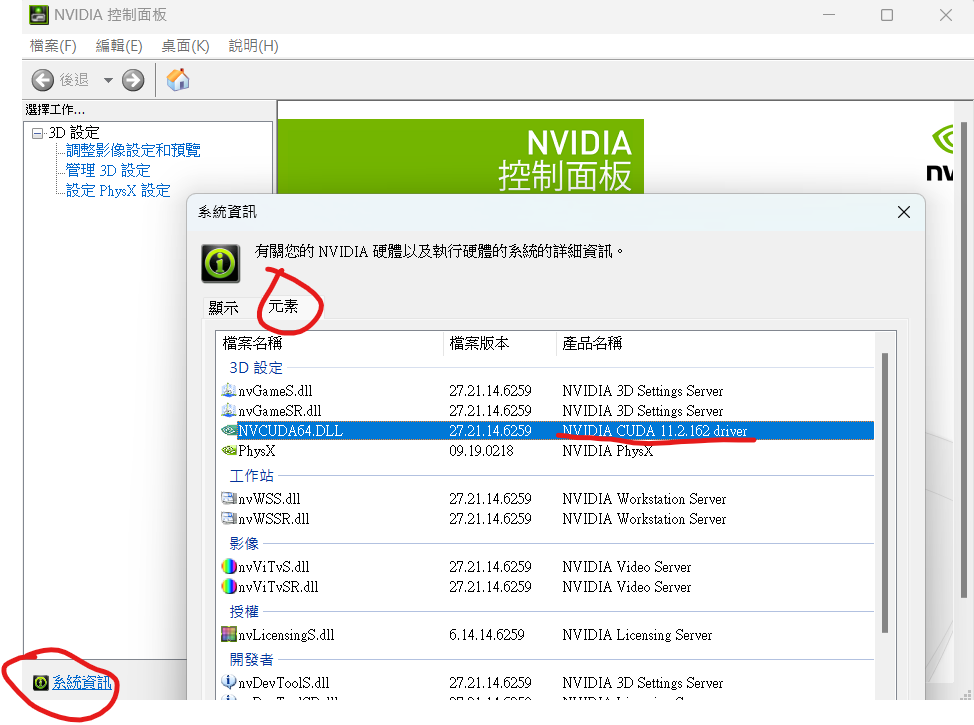
Task: Click the nvViTvS.dll rainbow icon
Action: 229,567
